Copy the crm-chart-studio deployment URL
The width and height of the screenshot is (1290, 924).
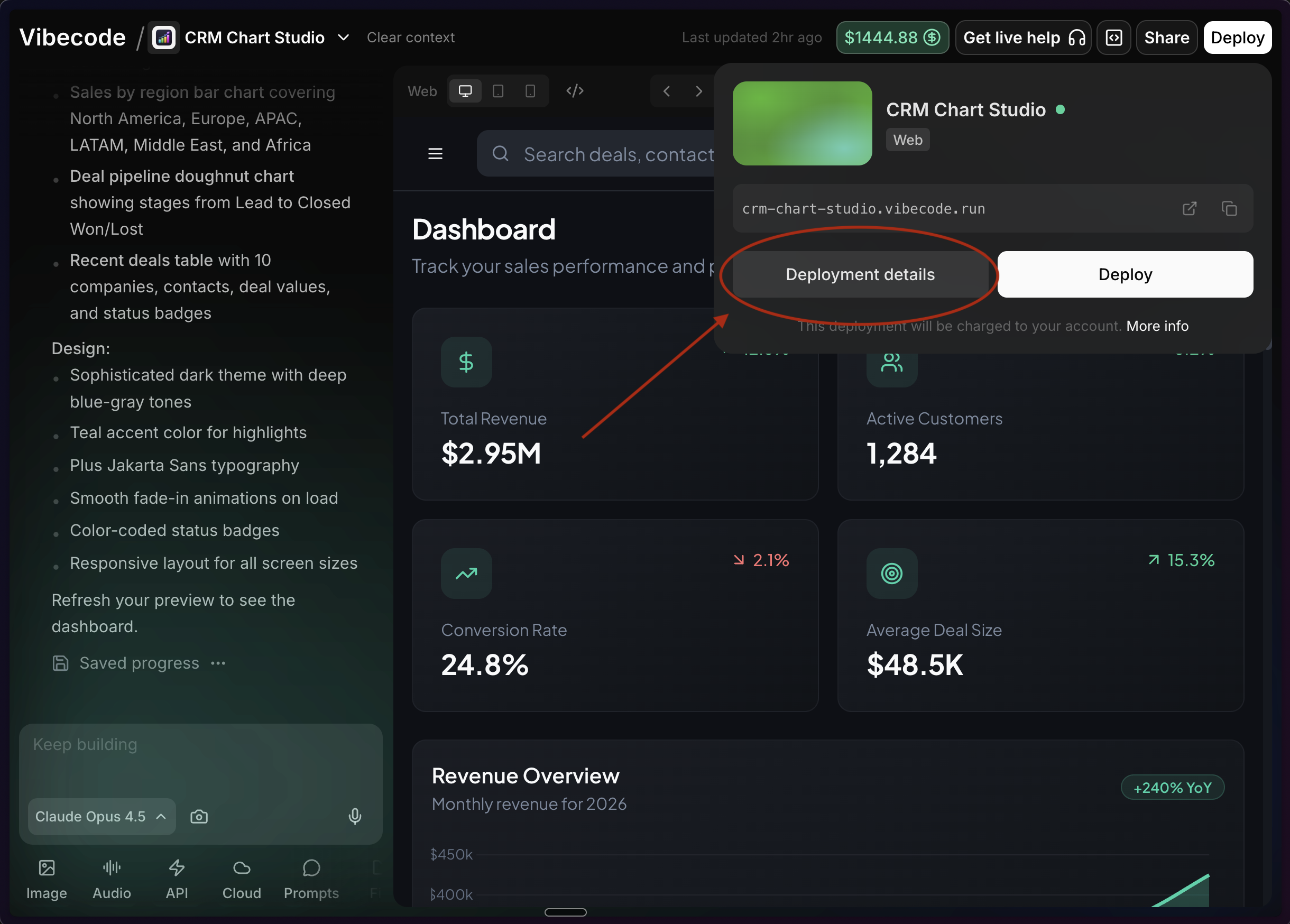pyautogui.click(x=1229, y=209)
